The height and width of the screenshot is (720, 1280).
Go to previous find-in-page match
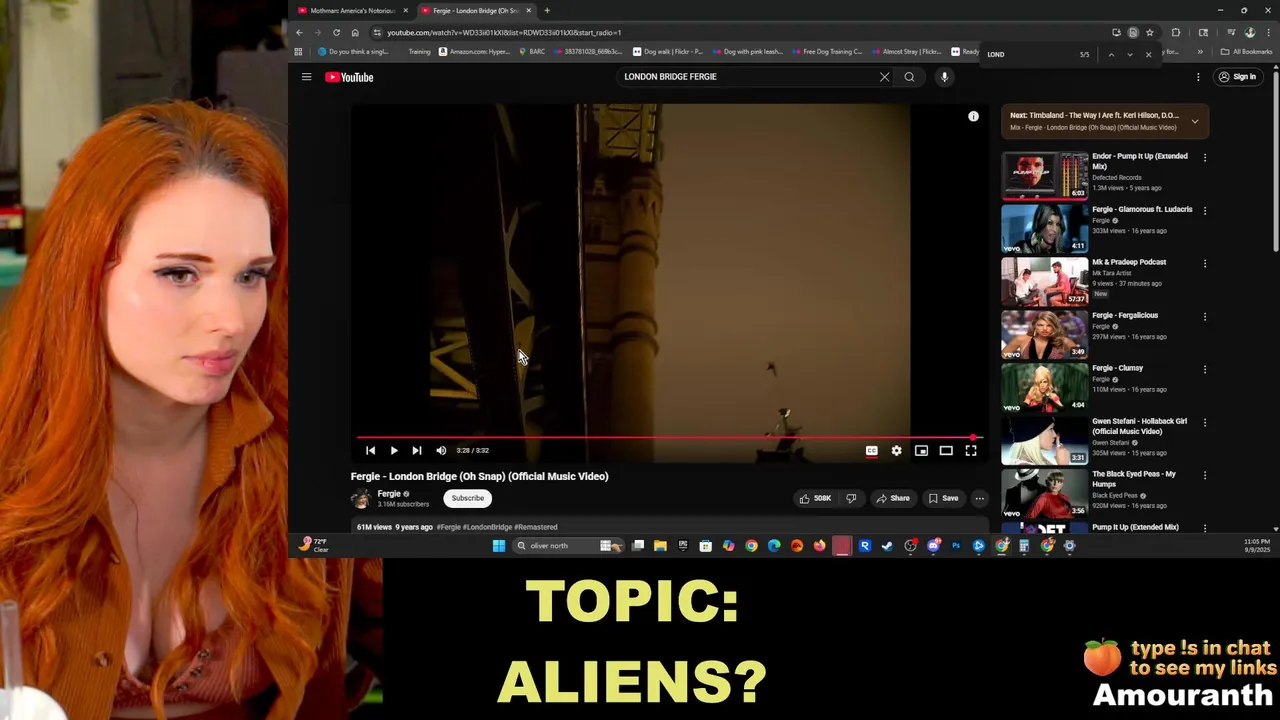coord(1111,55)
